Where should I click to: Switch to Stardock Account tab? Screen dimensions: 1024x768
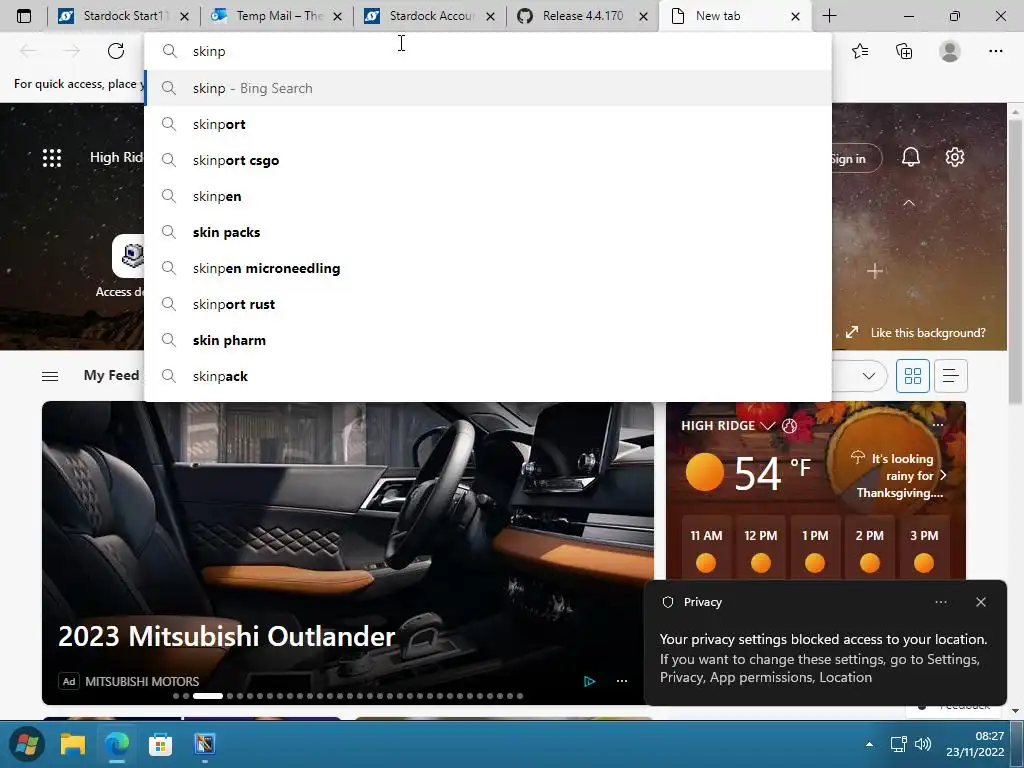(428, 16)
